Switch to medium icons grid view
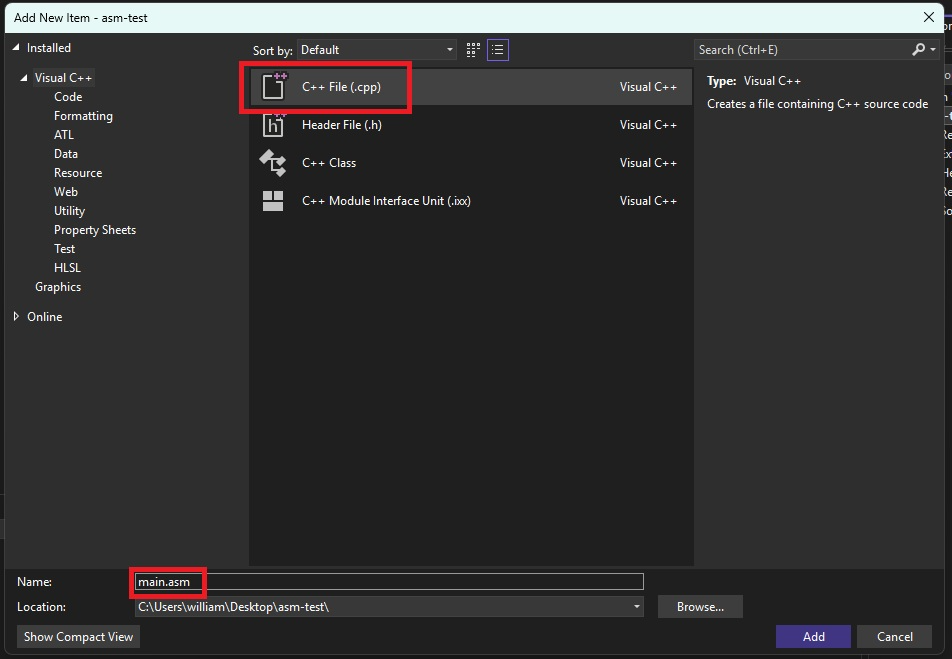Viewport: 952px width, 659px height. (473, 50)
